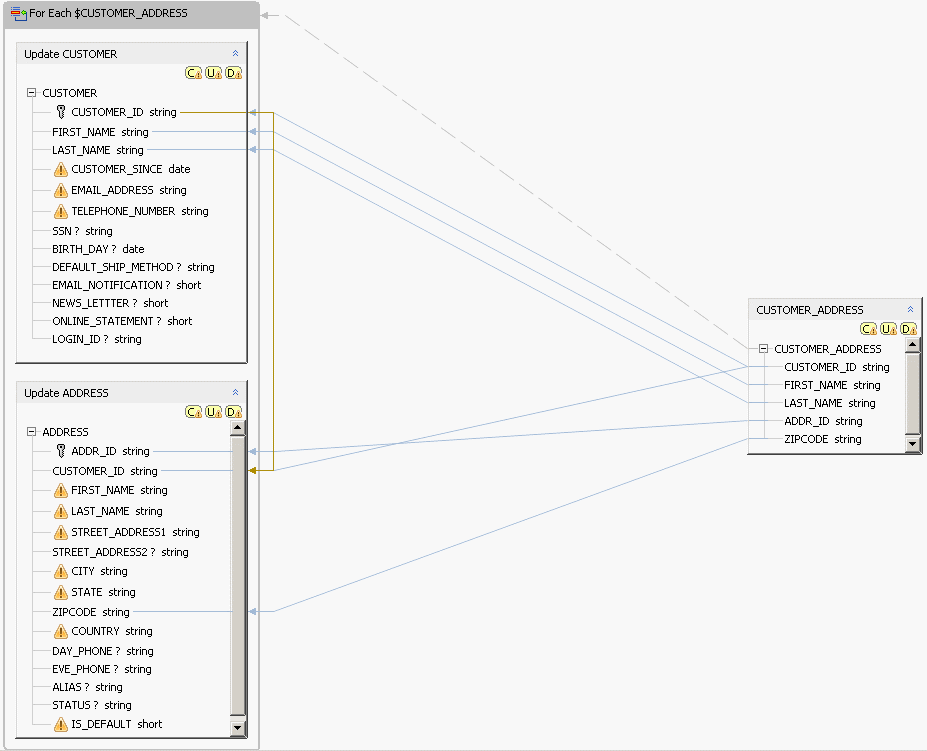
Task: Click the Update ADDRESS scrollbar thumb
Action: (238, 576)
